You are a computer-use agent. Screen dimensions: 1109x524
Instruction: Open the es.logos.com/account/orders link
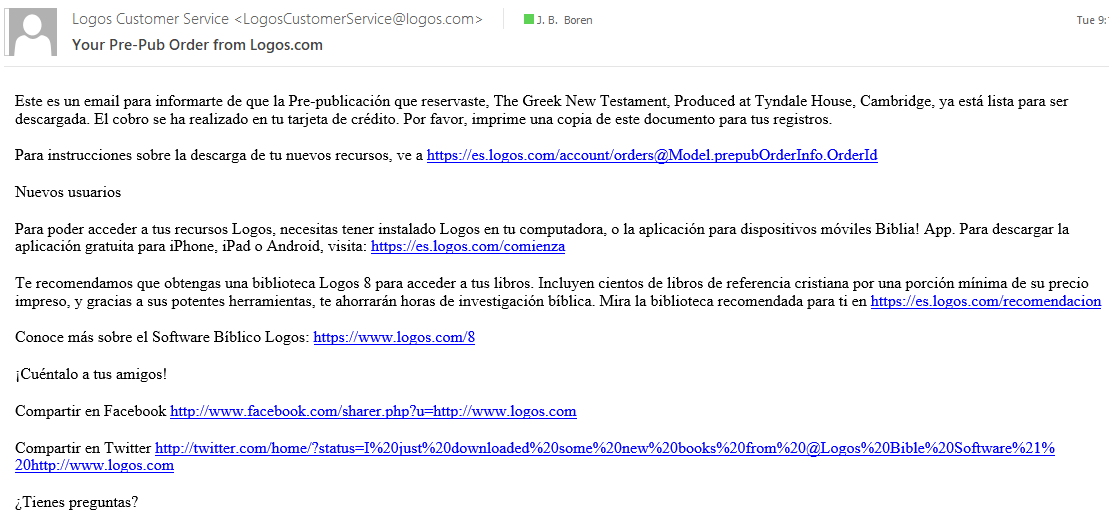click(652, 156)
